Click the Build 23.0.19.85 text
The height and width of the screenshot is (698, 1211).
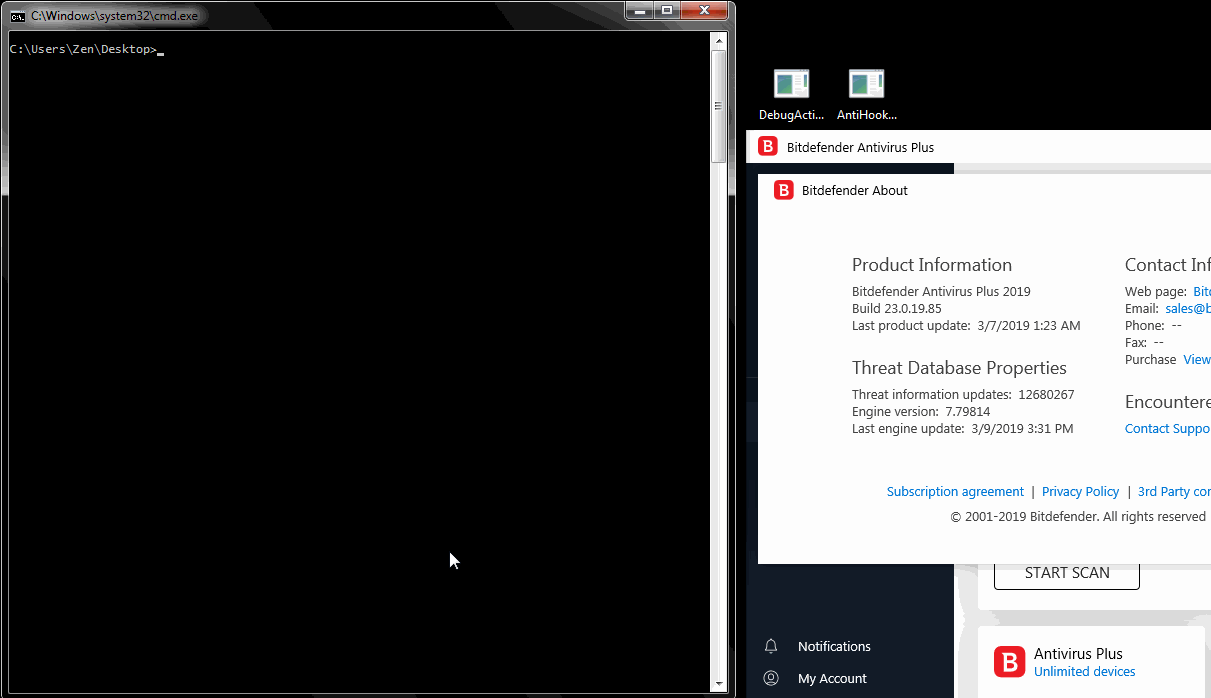click(897, 309)
